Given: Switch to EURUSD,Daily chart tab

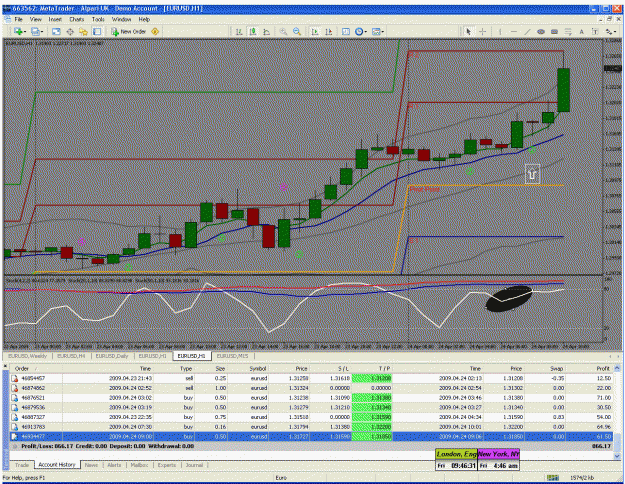Looking at the screenshot, I should pos(112,356).
